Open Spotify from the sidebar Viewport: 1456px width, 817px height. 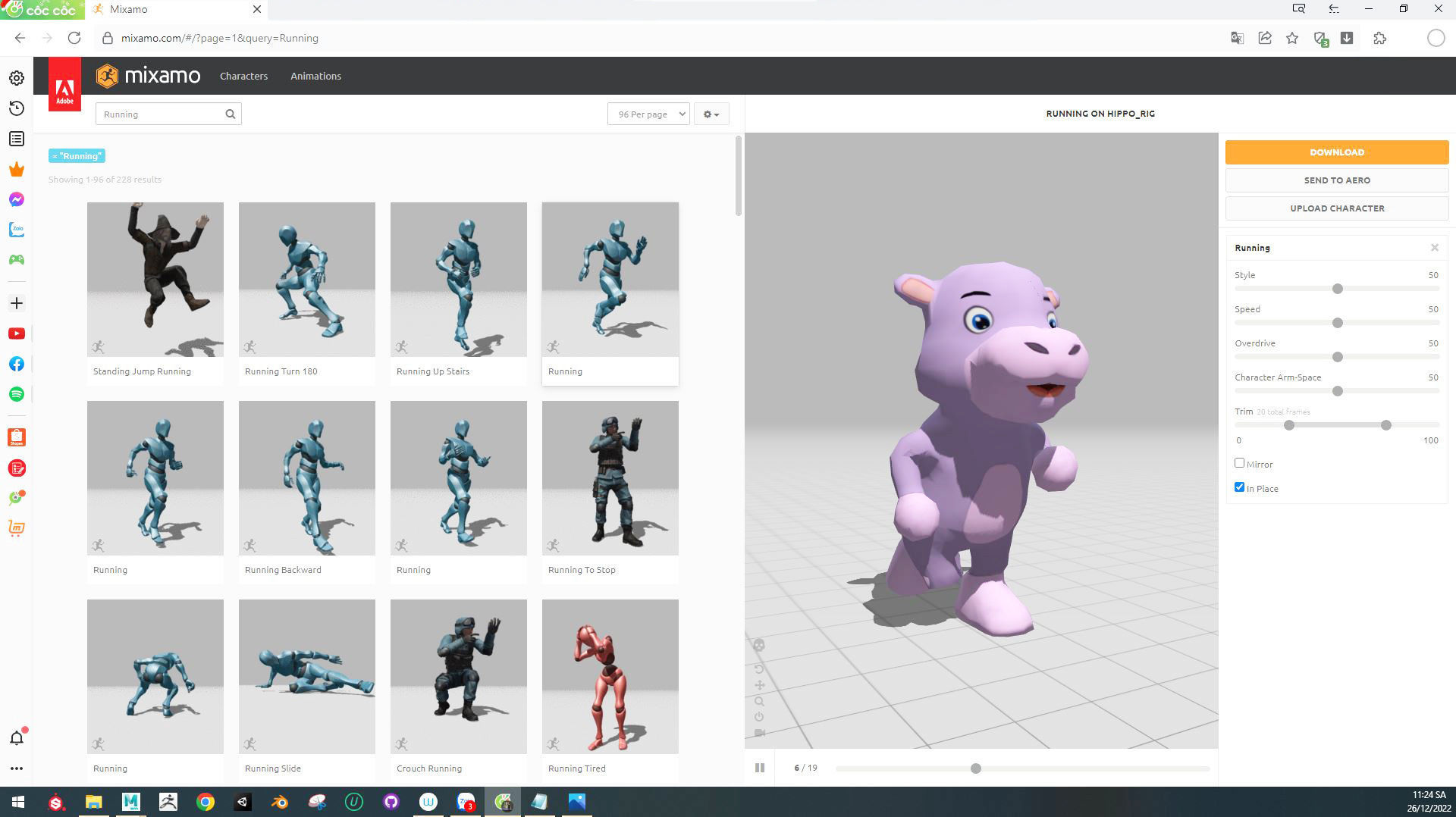17,394
